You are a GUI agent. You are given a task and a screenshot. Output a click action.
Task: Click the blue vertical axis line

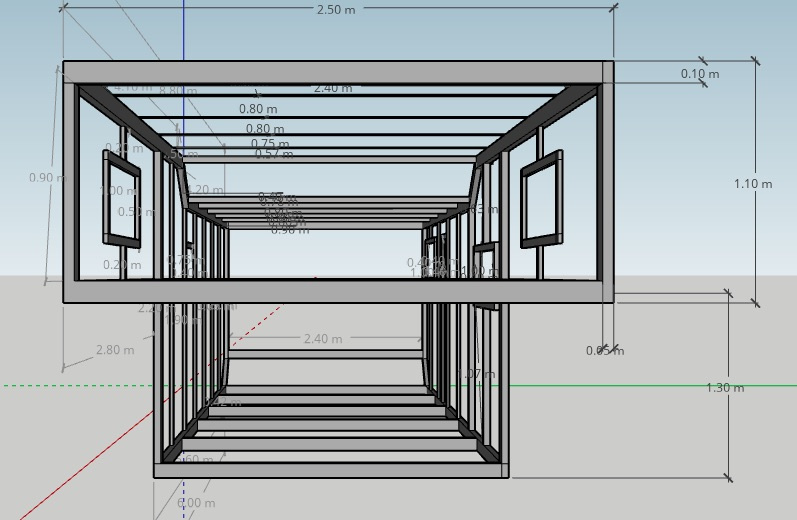[184, 30]
